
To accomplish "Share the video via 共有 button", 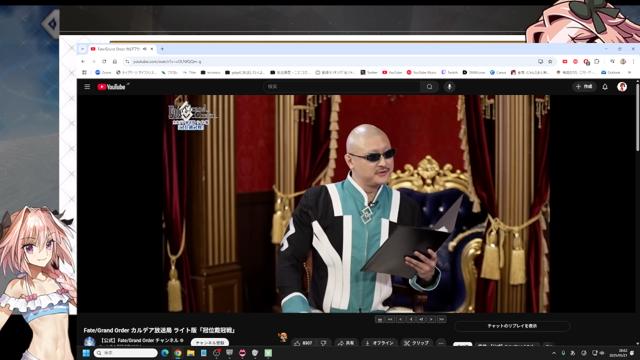I will click(x=346, y=343).
